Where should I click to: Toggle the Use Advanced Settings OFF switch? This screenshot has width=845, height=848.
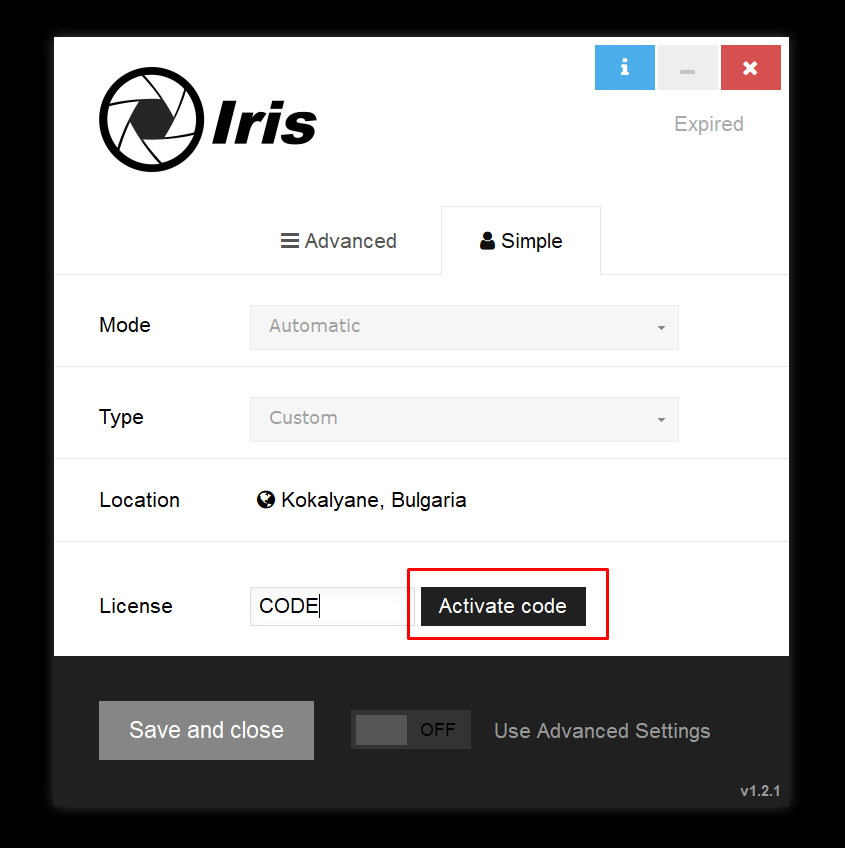(x=410, y=730)
